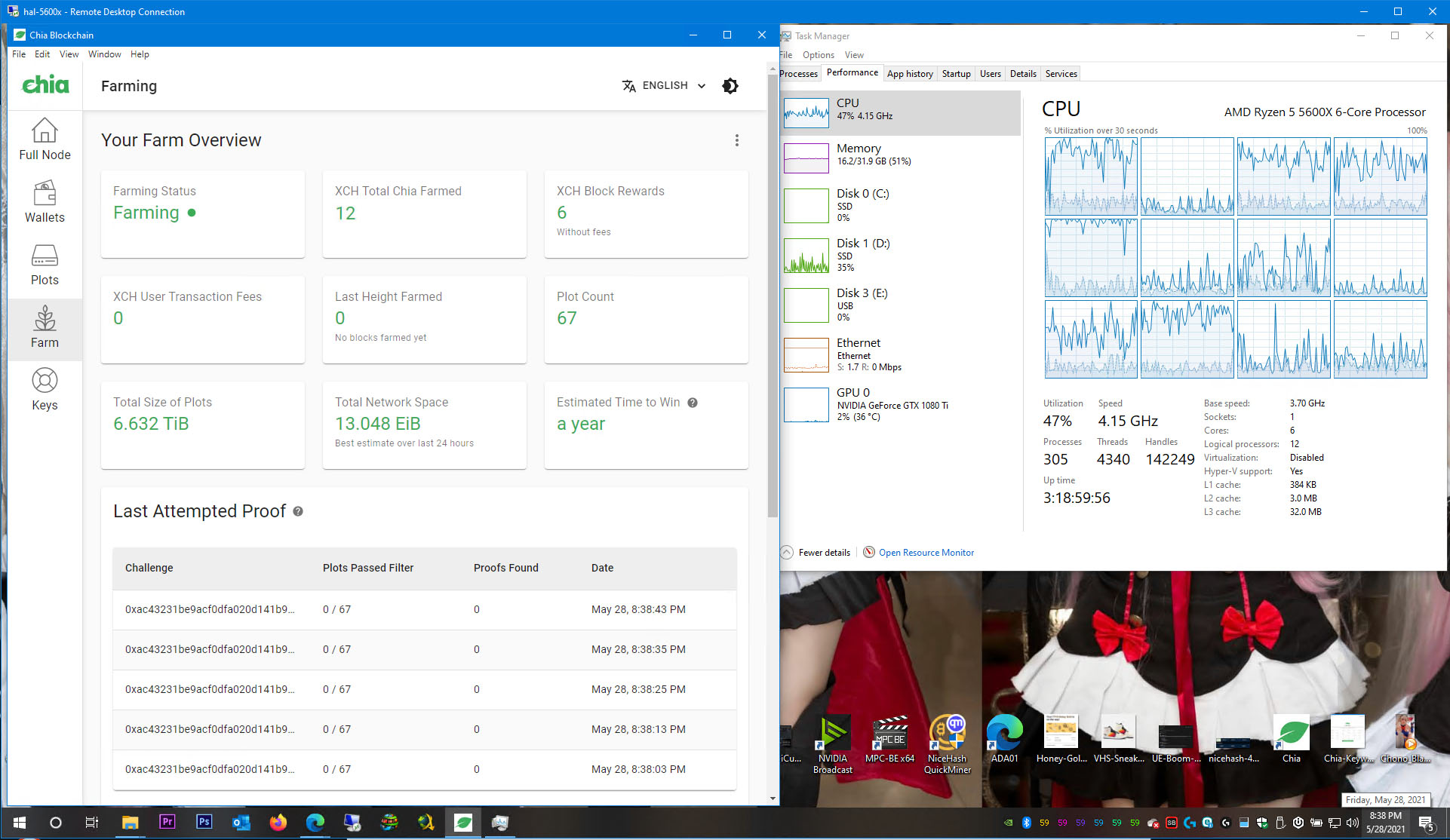1450x840 pixels.
Task: Open the Chia Window menu
Action: coord(104,54)
